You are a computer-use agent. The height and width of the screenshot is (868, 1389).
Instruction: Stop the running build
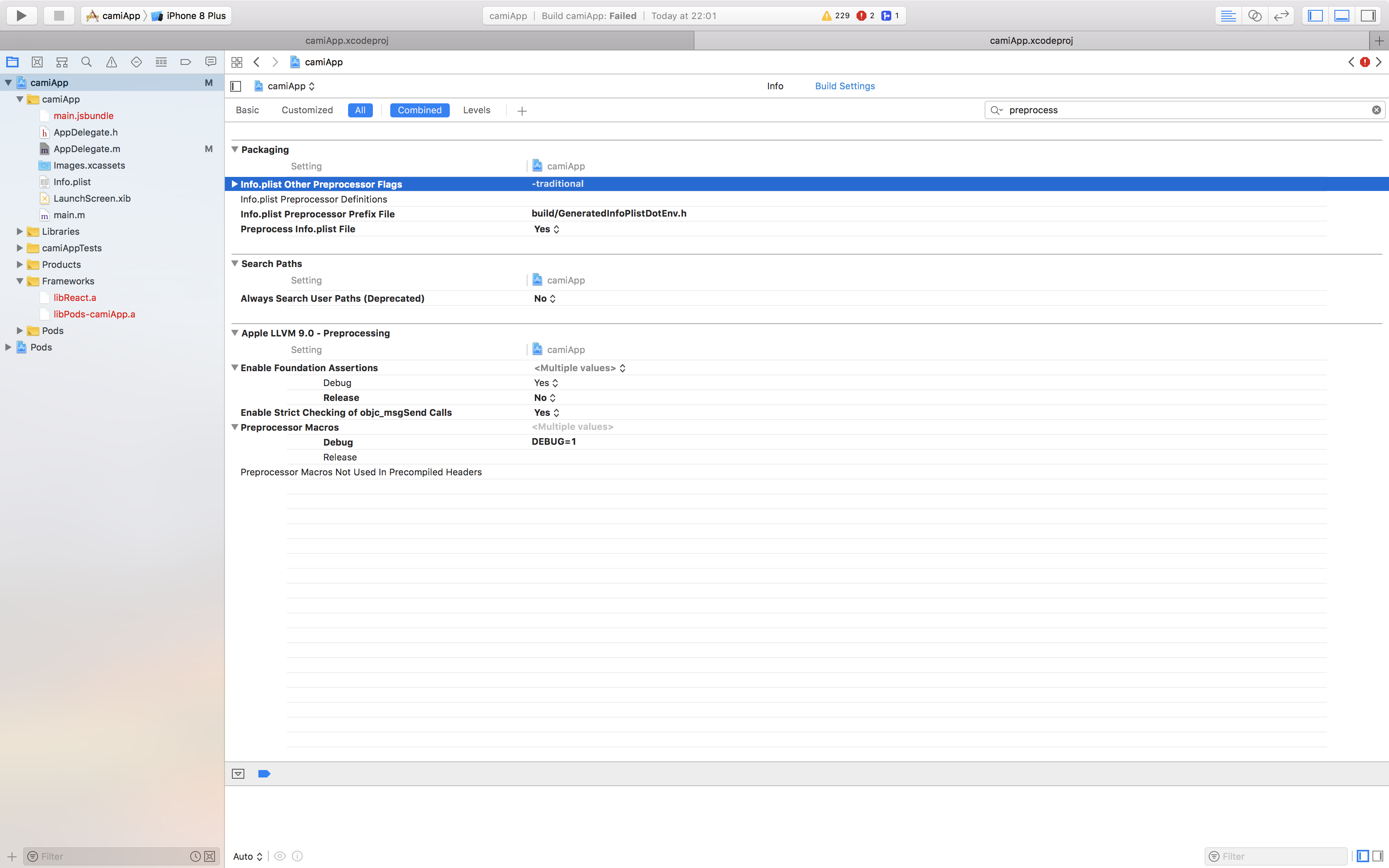tap(59, 16)
